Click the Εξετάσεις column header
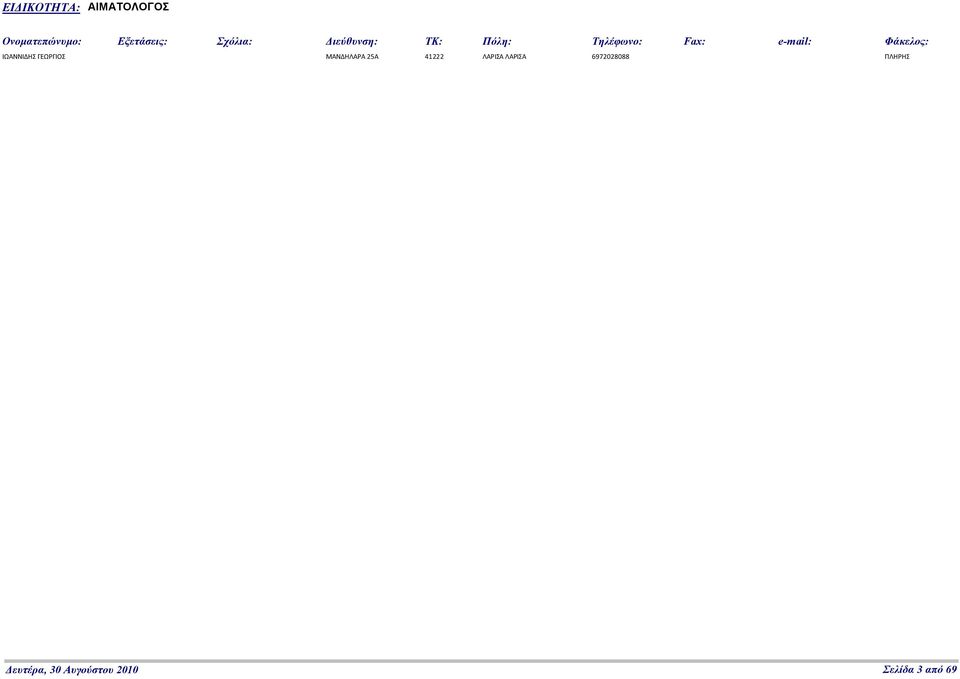Image resolution: width=960 pixels, height=679 pixels. click(x=142, y=42)
